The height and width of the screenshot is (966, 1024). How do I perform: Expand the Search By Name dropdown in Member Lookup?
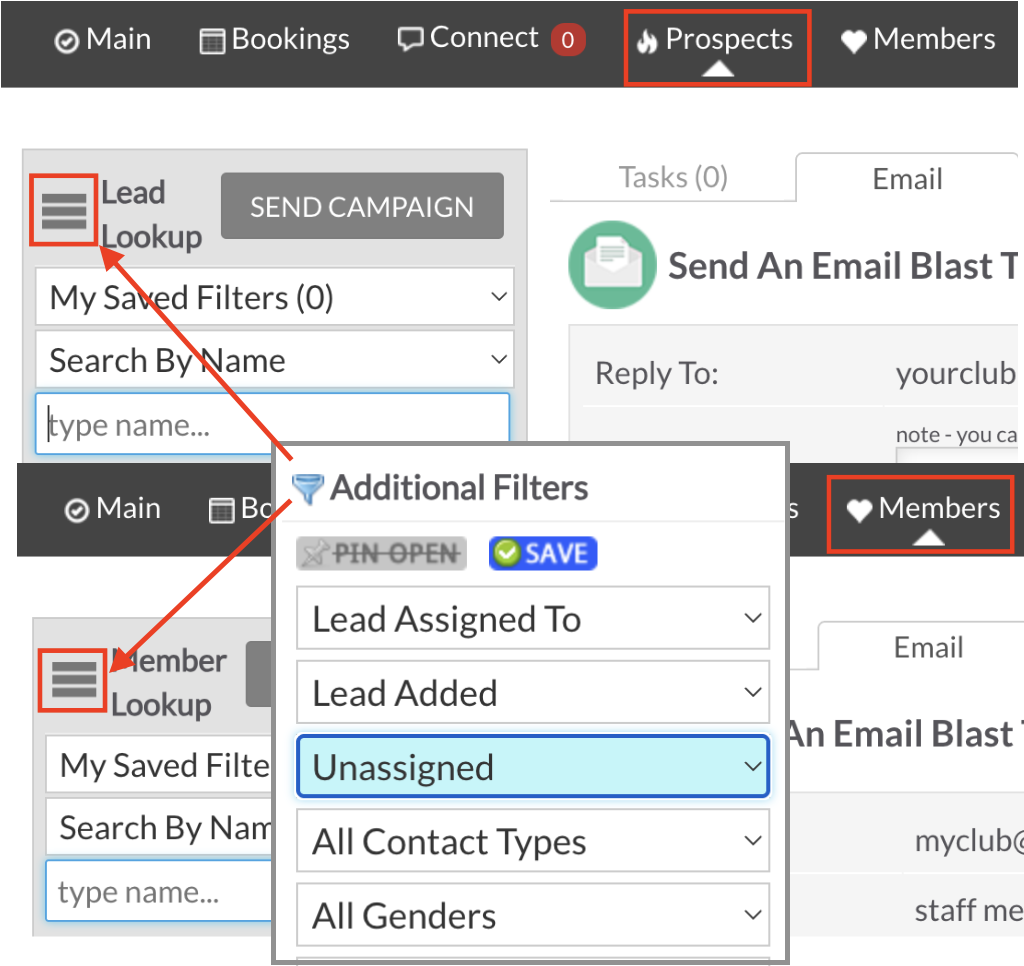click(x=159, y=828)
